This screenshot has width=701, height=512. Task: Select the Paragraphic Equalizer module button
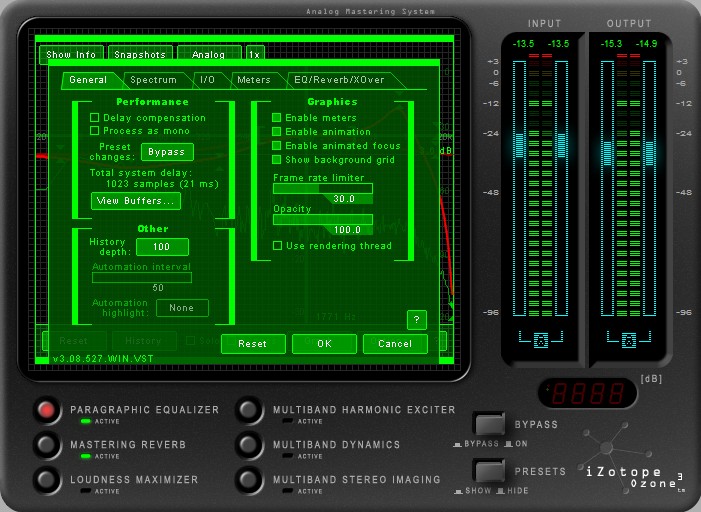click(47, 410)
